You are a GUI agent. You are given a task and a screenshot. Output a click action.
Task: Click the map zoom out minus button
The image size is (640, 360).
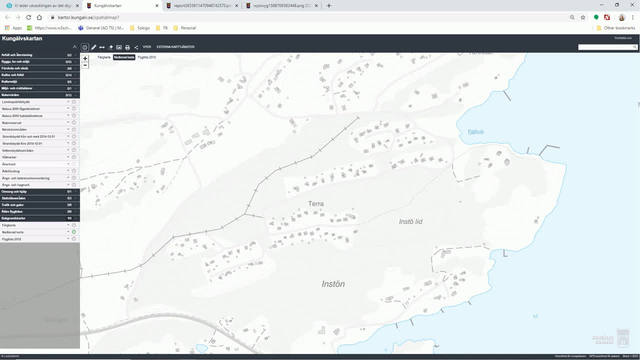(85, 65)
